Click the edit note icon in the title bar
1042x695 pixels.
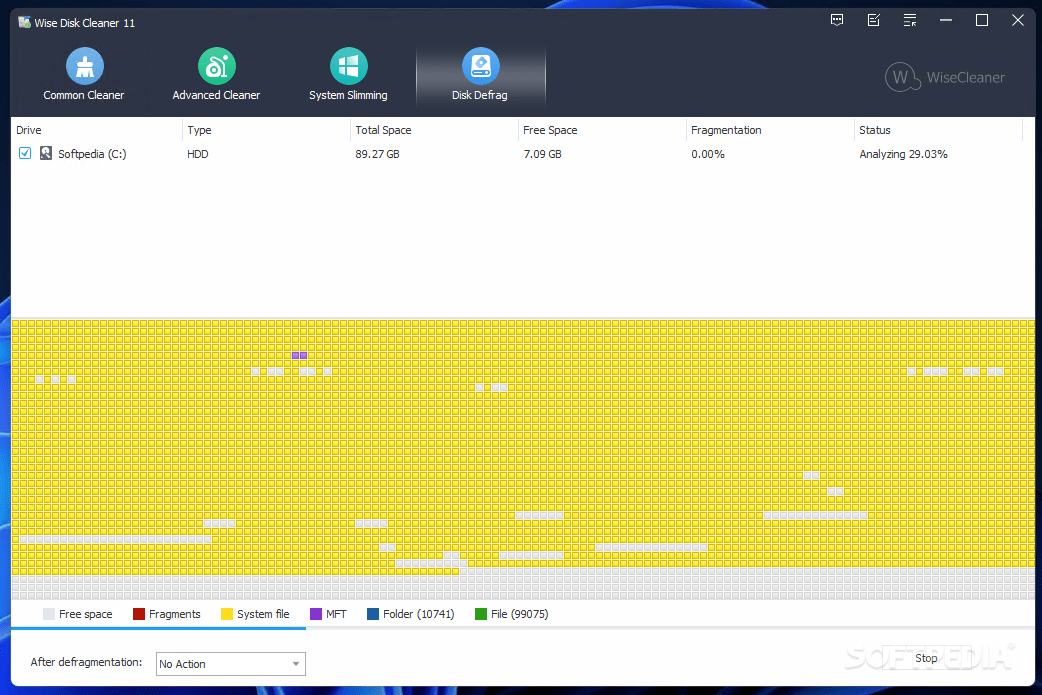(x=874, y=21)
